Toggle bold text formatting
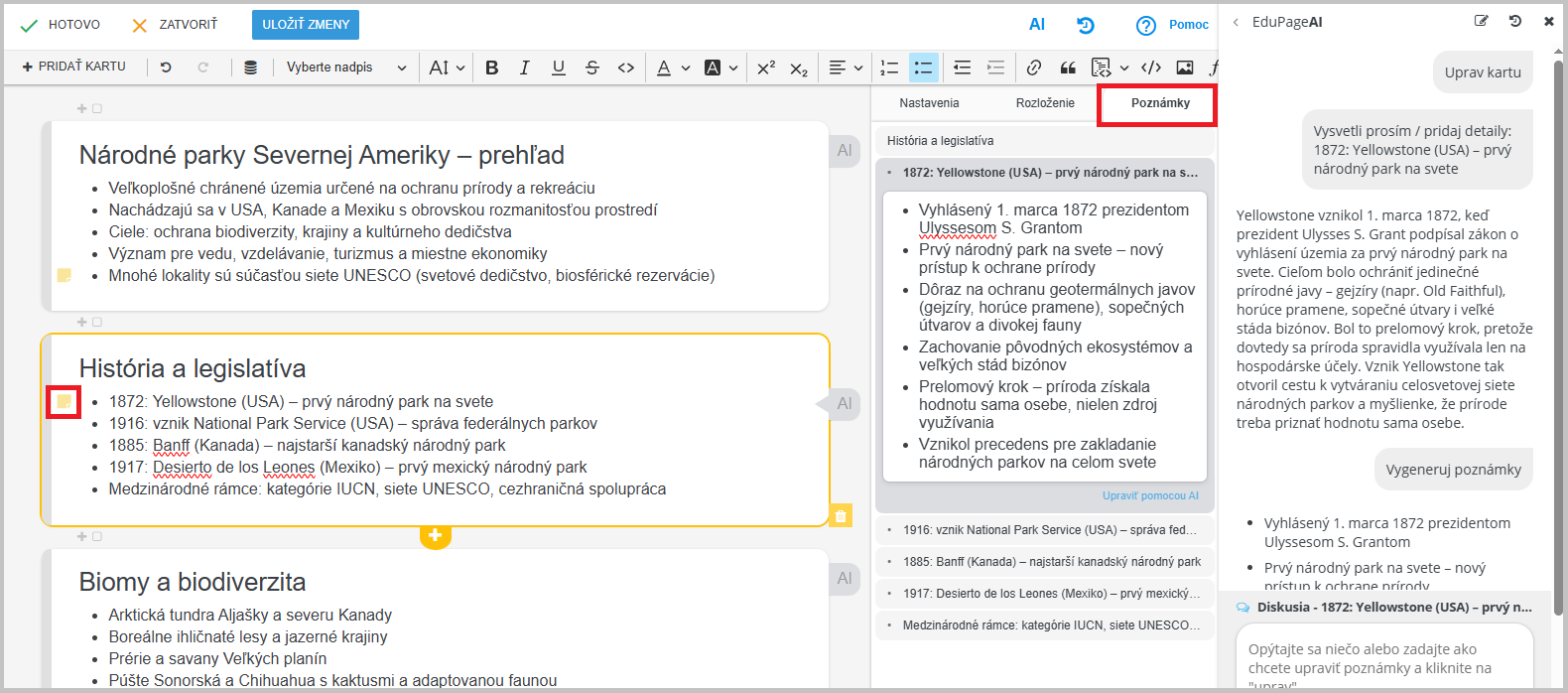 492,68
